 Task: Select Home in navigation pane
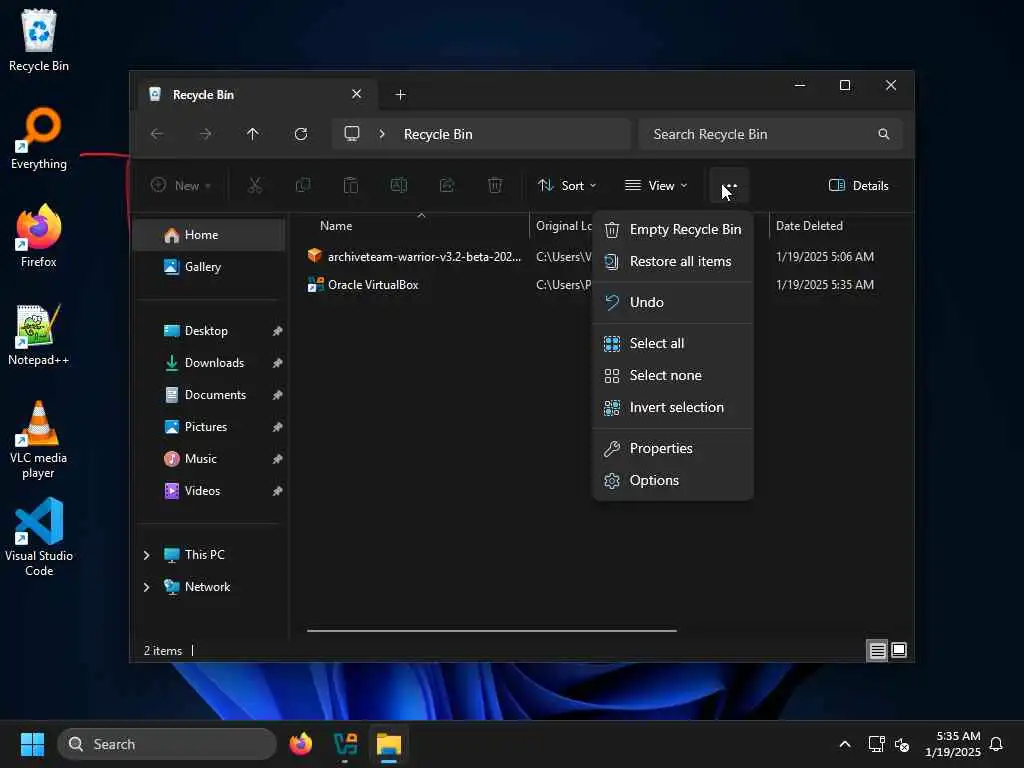point(209,234)
